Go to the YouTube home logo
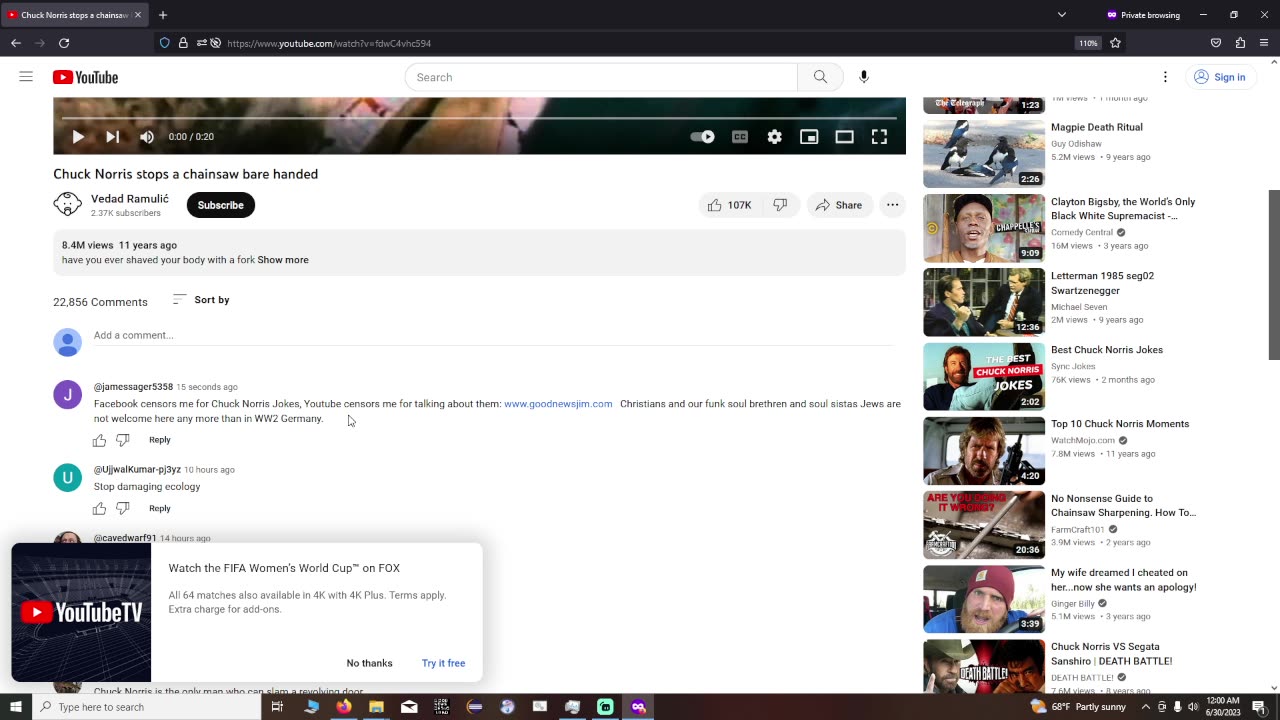The width and height of the screenshot is (1280, 720). [x=86, y=77]
